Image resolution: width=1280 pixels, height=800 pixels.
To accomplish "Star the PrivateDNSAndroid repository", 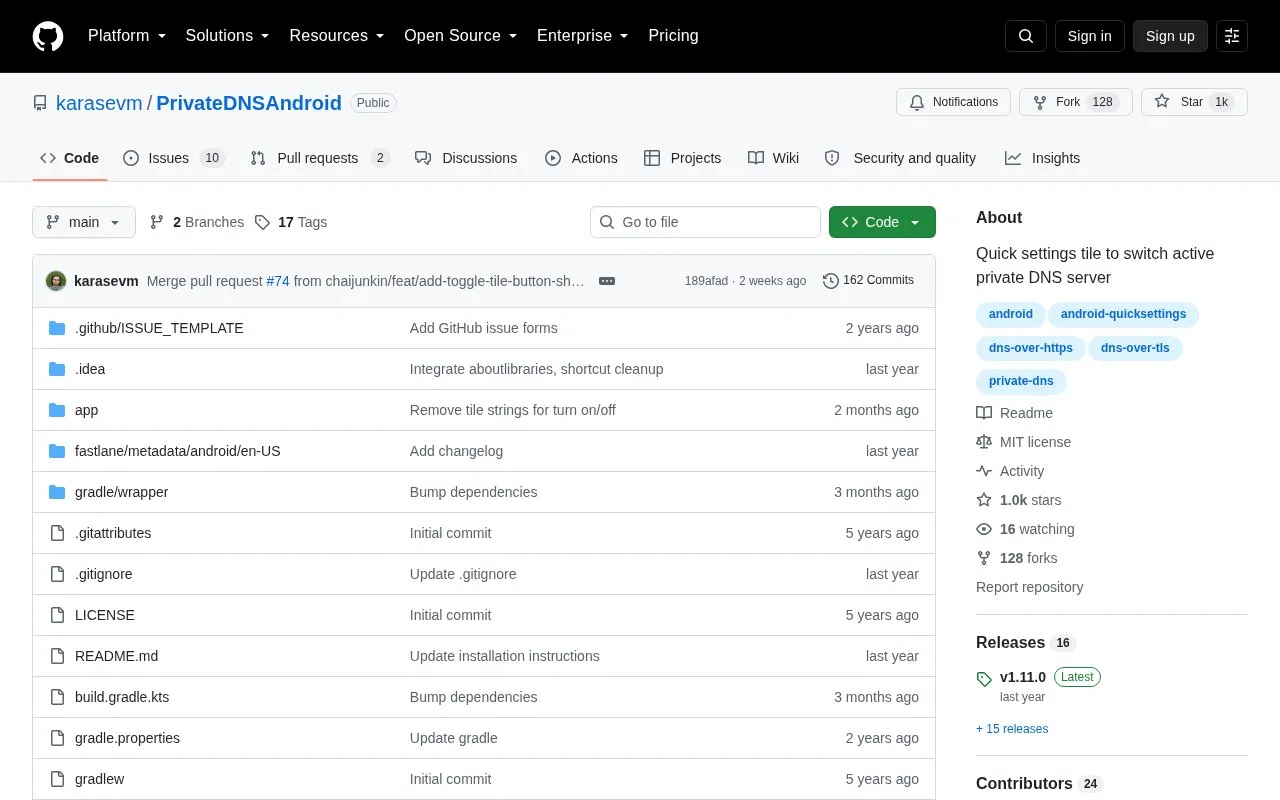I will pyautogui.click(x=1194, y=102).
